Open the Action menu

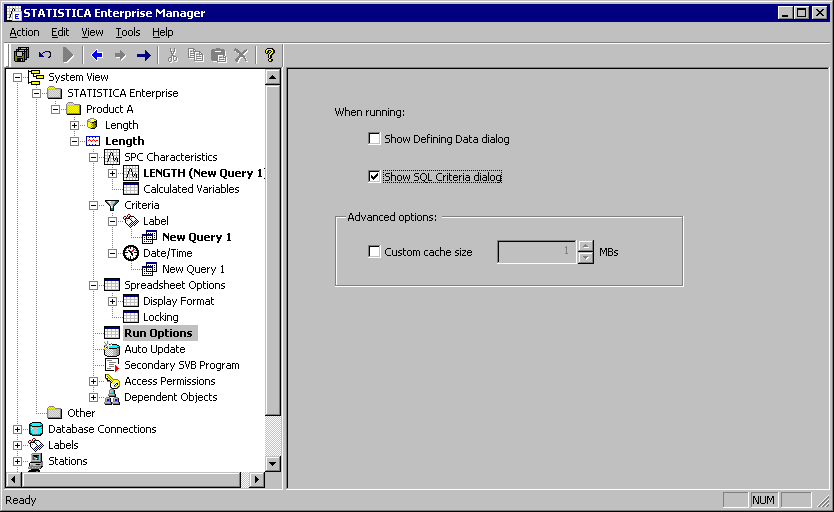24,32
